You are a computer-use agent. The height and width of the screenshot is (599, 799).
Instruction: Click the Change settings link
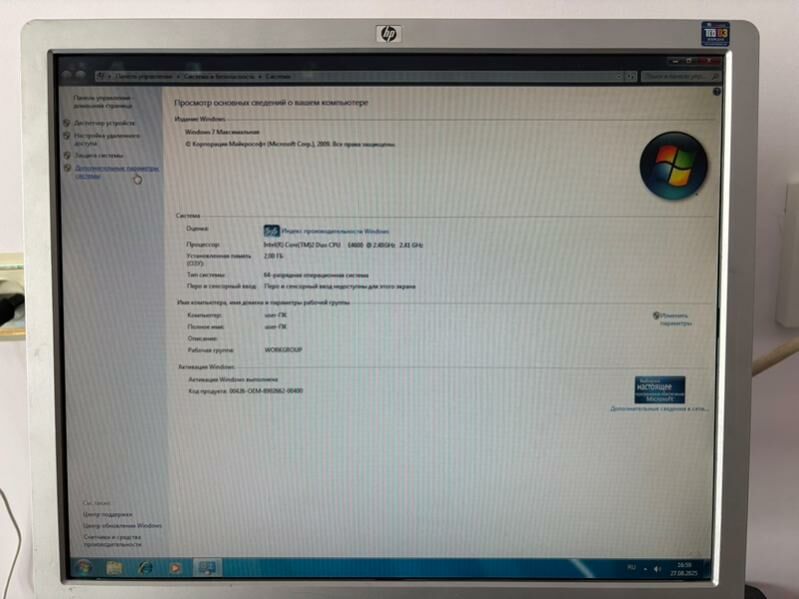coord(676,319)
